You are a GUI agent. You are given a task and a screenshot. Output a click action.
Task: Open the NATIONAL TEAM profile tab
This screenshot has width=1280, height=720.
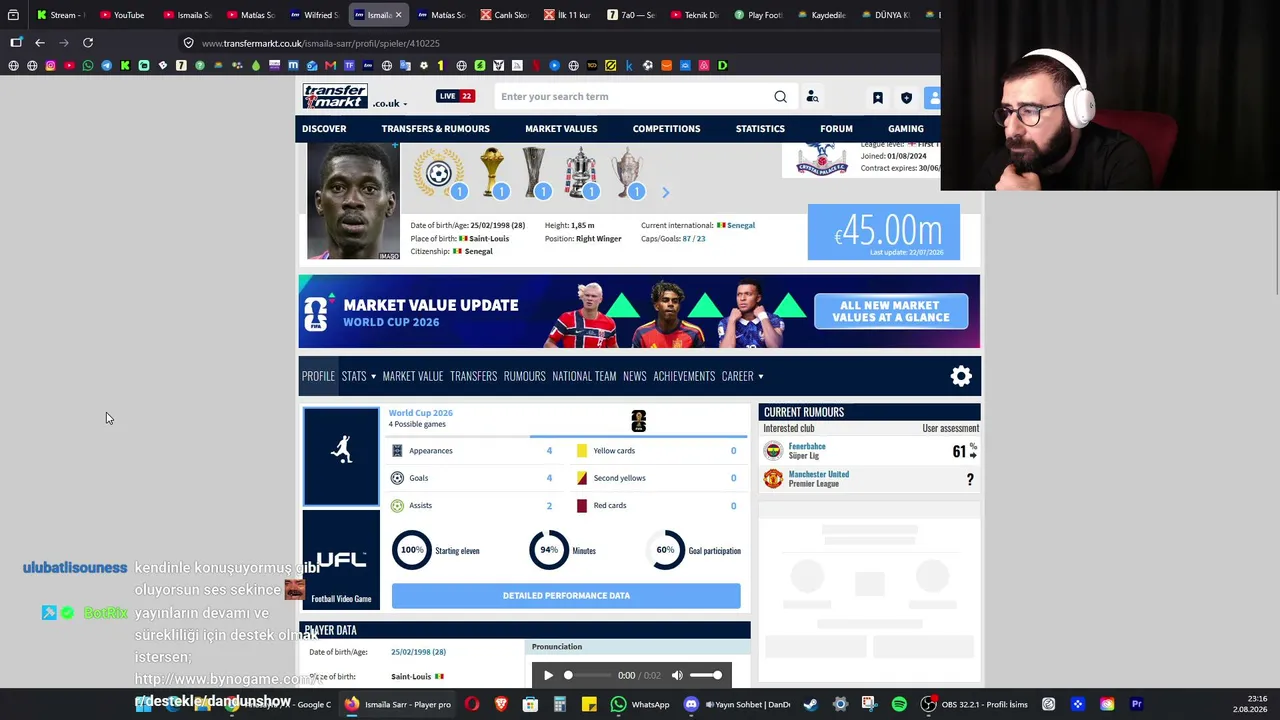pos(584,376)
